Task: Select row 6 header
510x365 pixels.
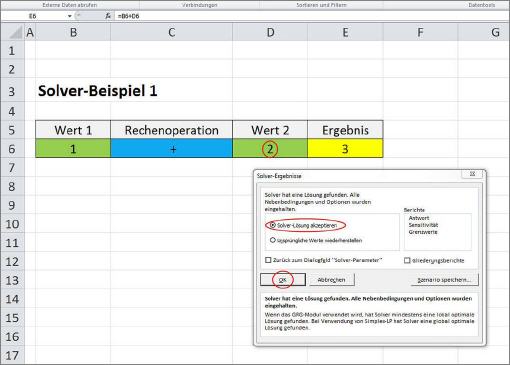Action: tap(12, 149)
